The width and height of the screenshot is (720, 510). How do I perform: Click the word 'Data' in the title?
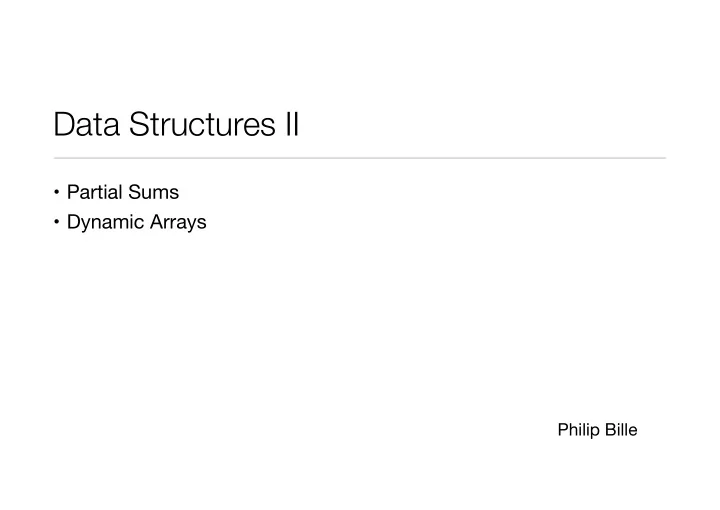pyautogui.click(x=87, y=124)
